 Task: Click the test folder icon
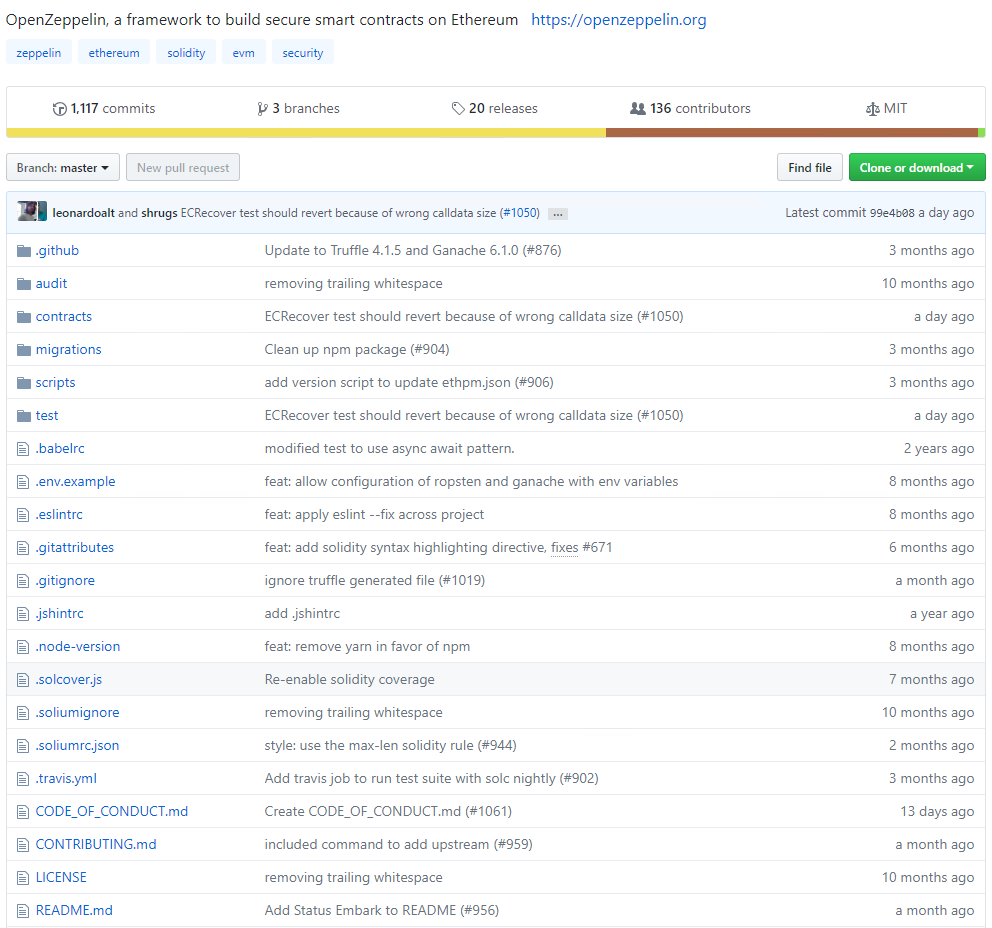24,416
